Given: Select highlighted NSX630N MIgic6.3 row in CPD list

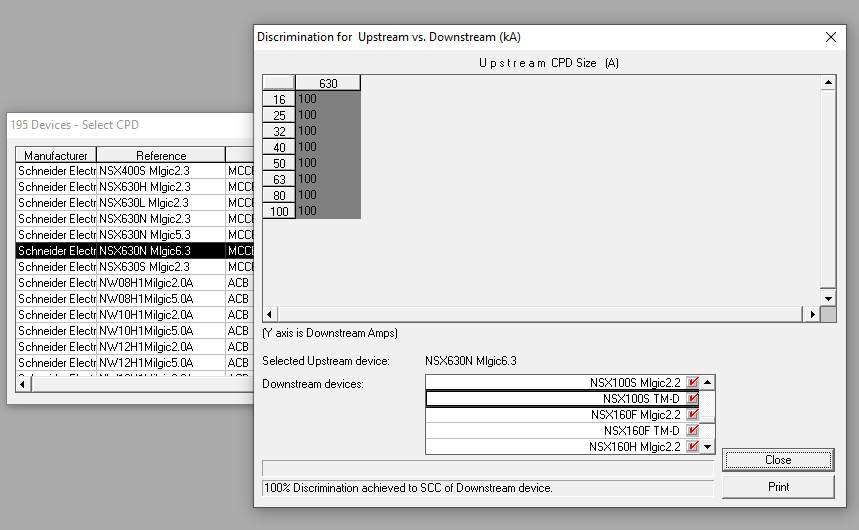Looking at the screenshot, I should (135, 250).
